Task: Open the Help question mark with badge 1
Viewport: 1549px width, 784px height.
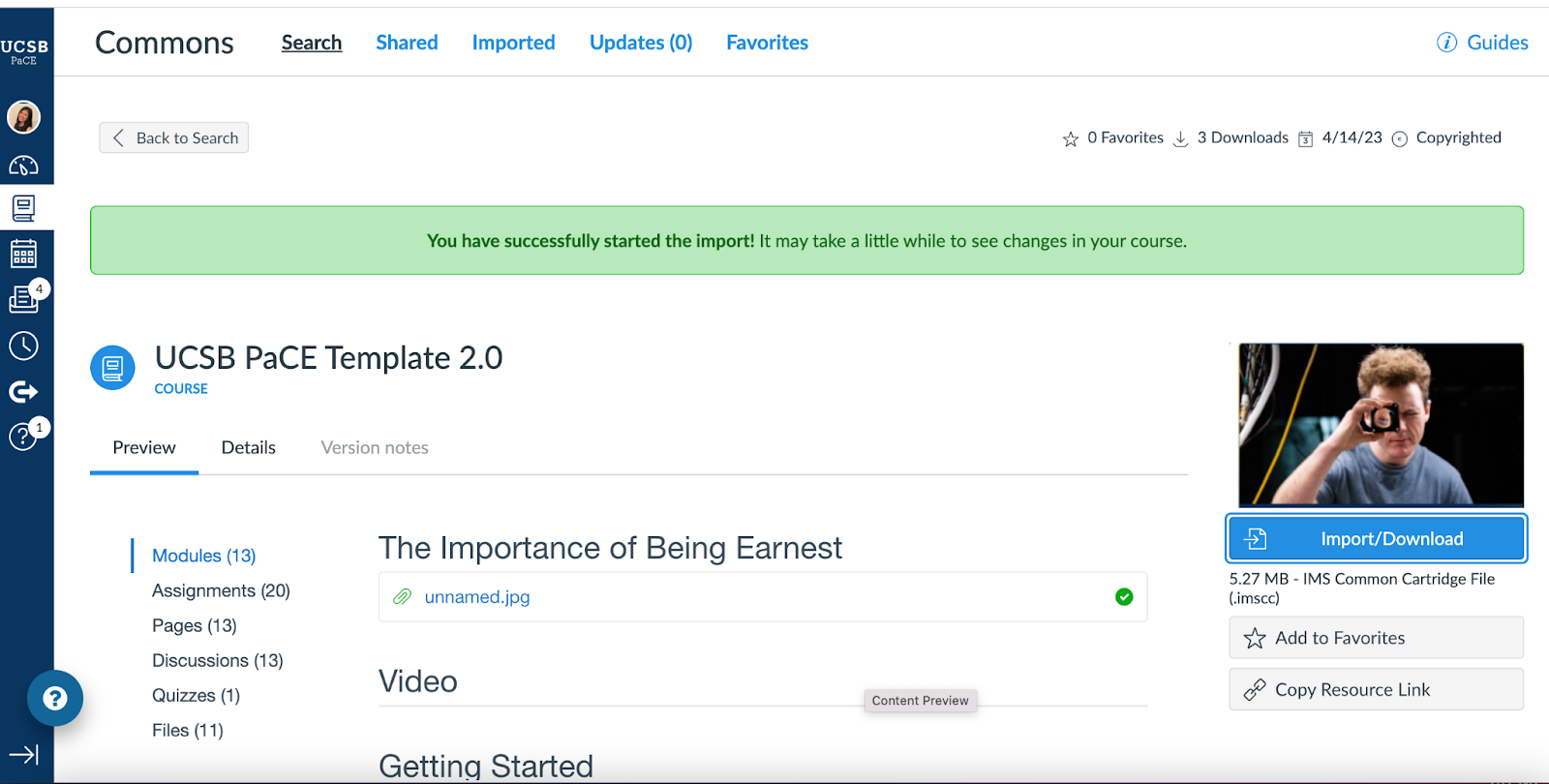Action: [23, 437]
